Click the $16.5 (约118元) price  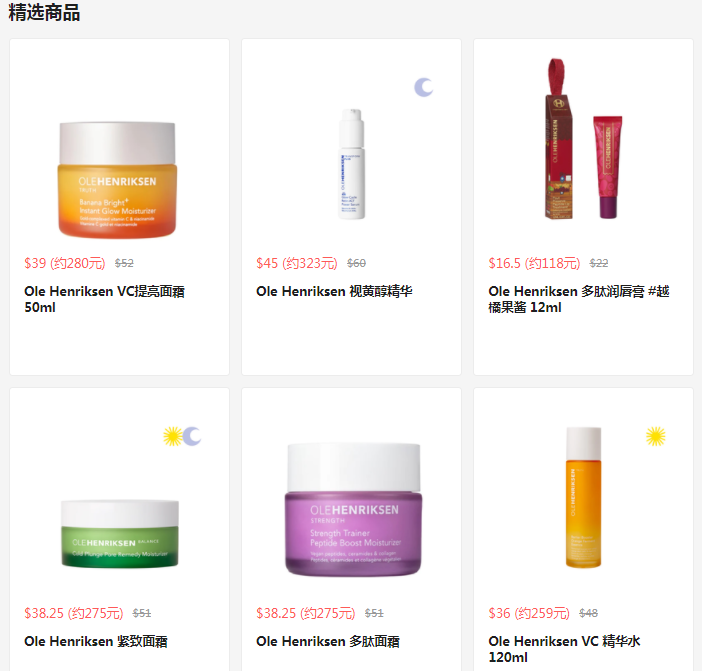534,263
